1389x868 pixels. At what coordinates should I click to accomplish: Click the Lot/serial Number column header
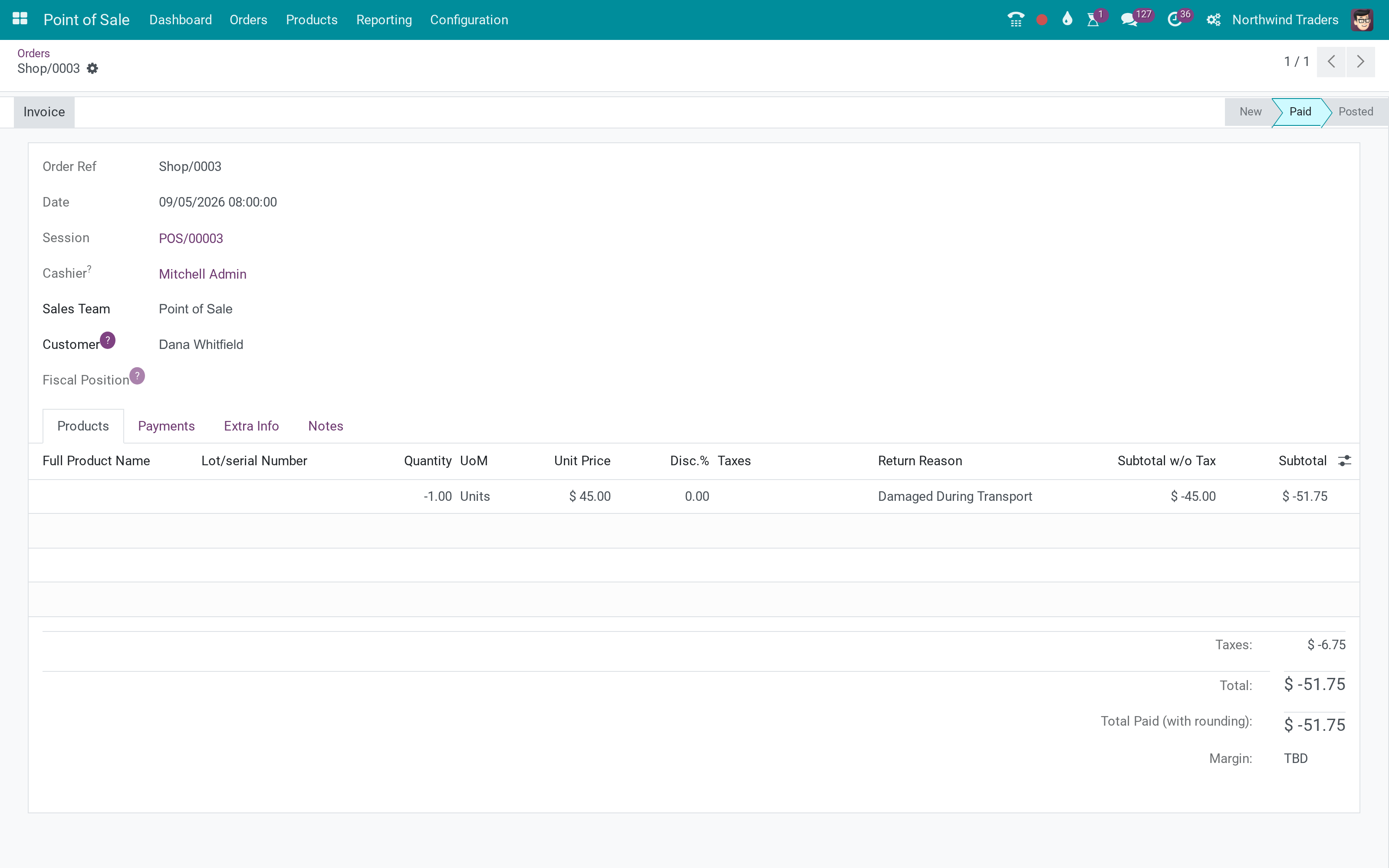click(254, 460)
